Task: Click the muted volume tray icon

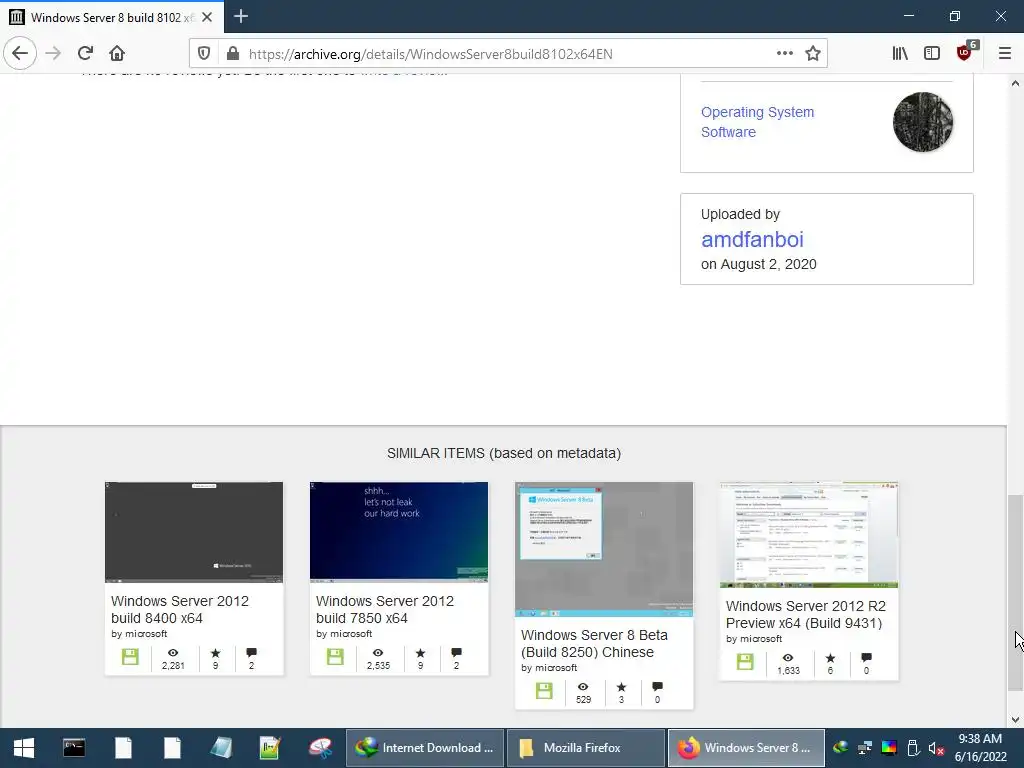Action: tap(936, 748)
